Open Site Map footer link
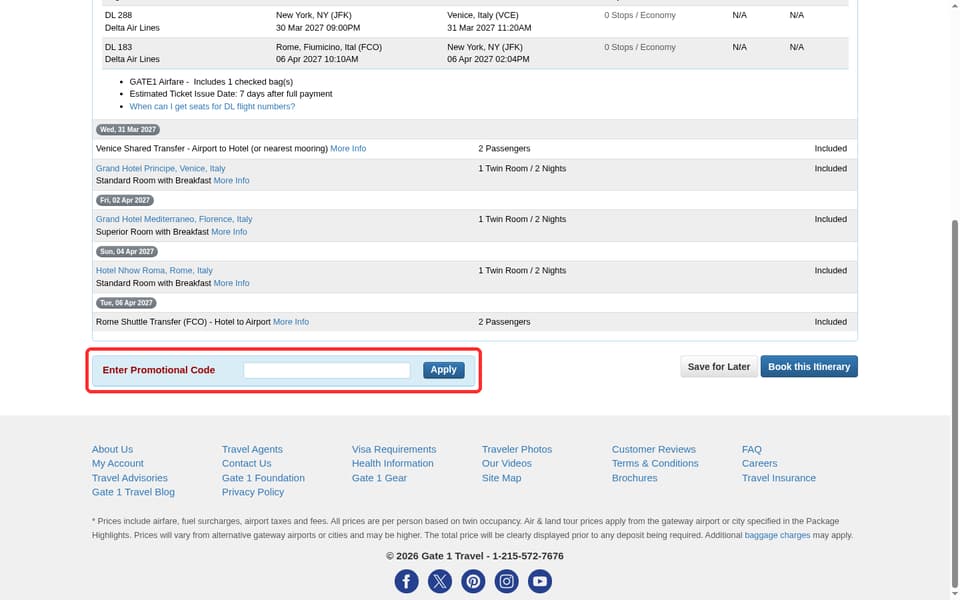The image size is (960, 600). coord(501,478)
